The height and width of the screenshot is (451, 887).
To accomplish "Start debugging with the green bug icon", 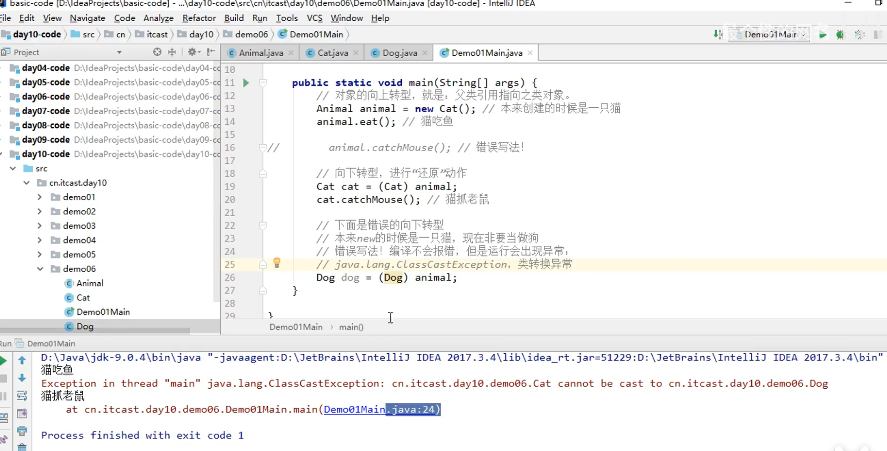I will (x=840, y=35).
